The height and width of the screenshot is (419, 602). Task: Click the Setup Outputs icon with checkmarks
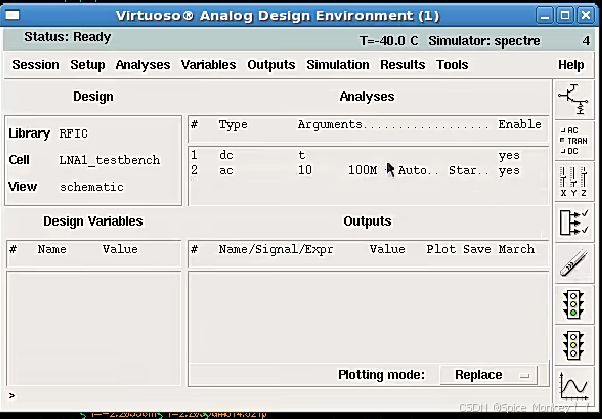pyautogui.click(x=573, y=222)
